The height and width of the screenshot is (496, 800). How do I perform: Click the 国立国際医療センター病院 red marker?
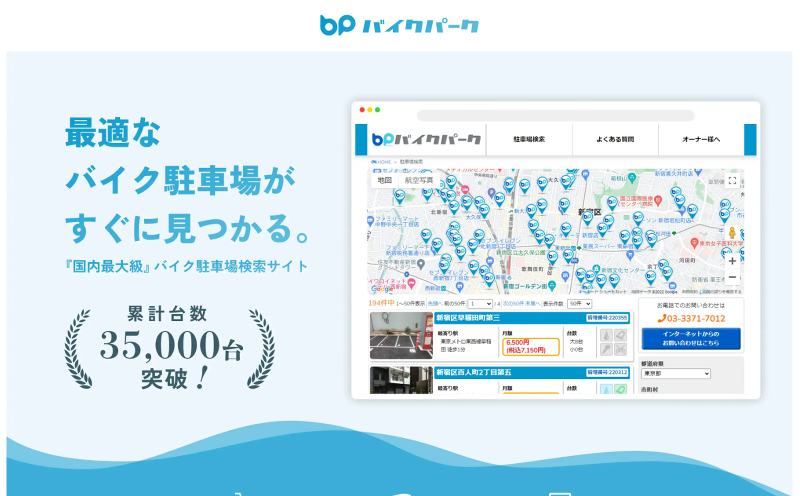(x=658, y=201)
